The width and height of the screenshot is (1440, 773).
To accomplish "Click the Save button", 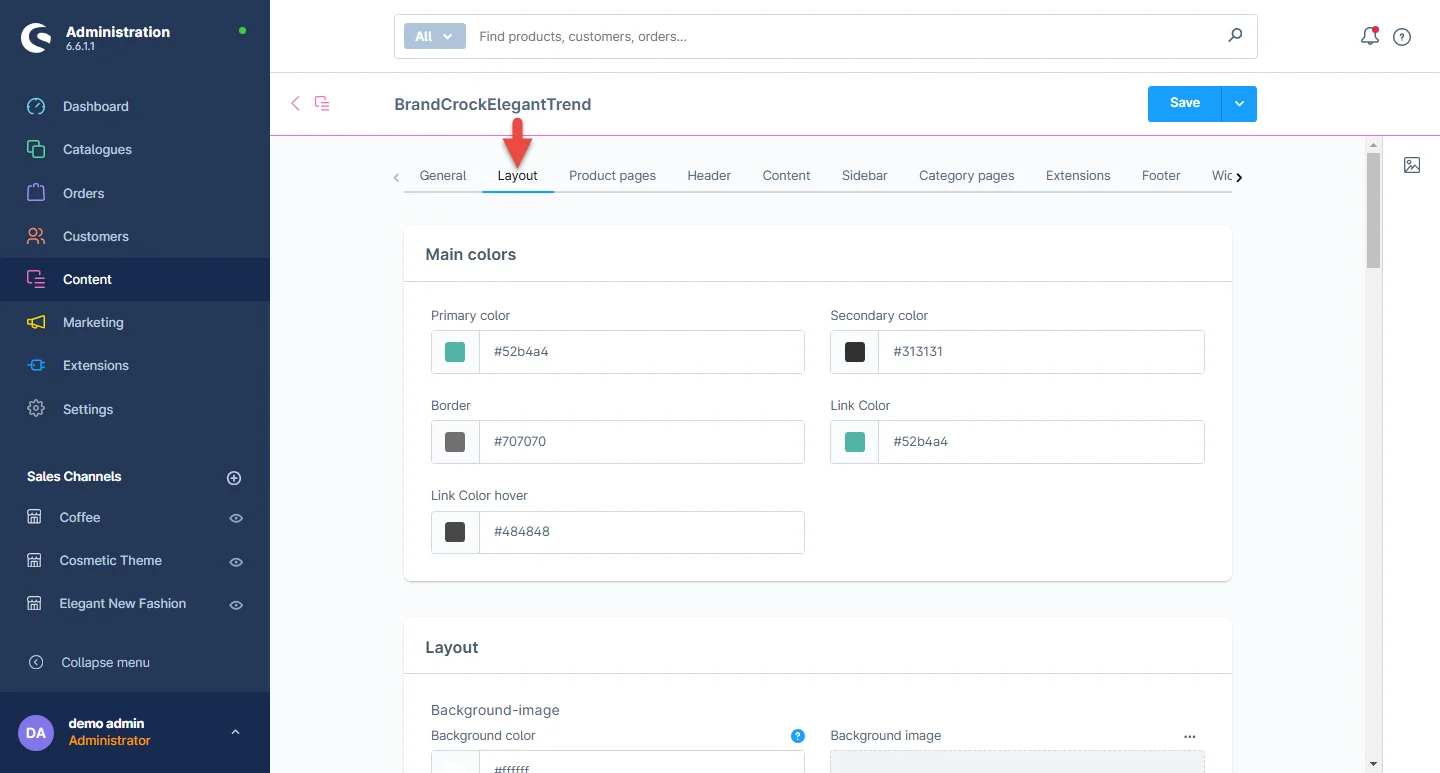I will pyautogui.click(x=1184, y=104).
